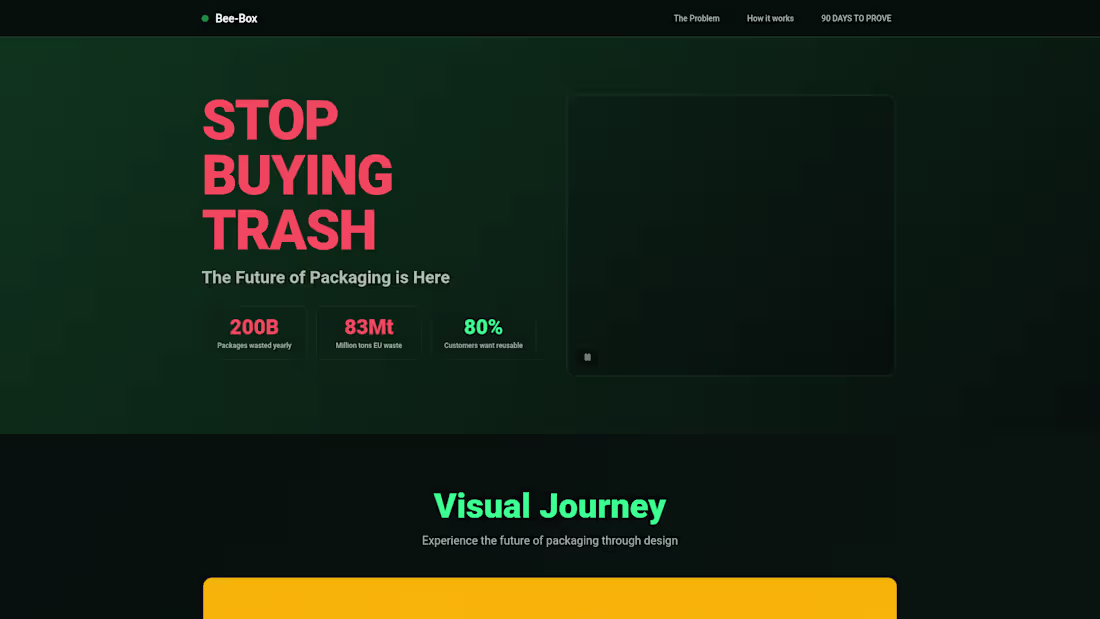Open the How it works section
The height and width of the screenshot is (619, 1100).
click(770, 18)
